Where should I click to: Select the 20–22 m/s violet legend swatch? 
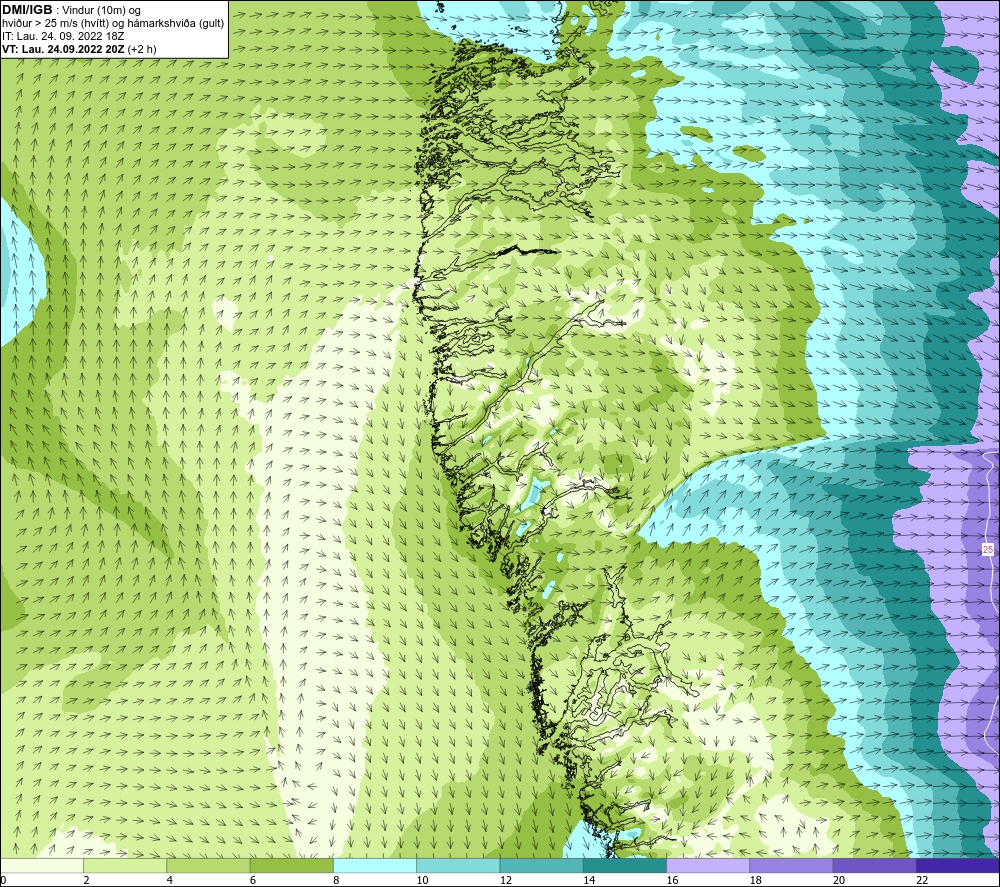pos(874,865)
